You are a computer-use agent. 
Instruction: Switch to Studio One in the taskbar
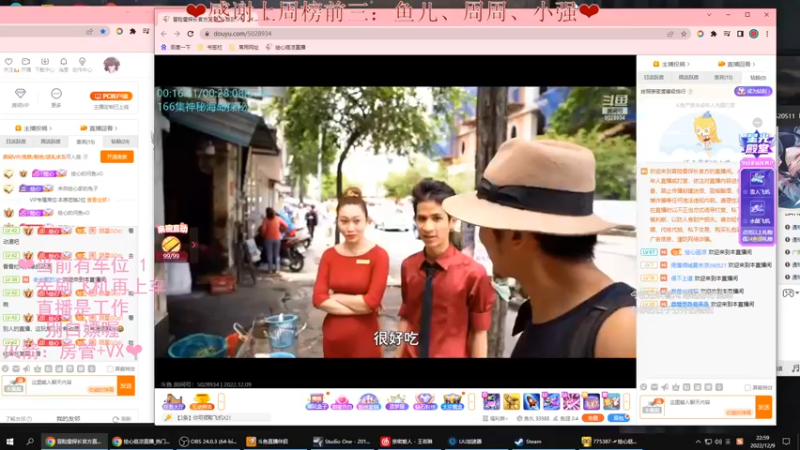tap(341, 442)
